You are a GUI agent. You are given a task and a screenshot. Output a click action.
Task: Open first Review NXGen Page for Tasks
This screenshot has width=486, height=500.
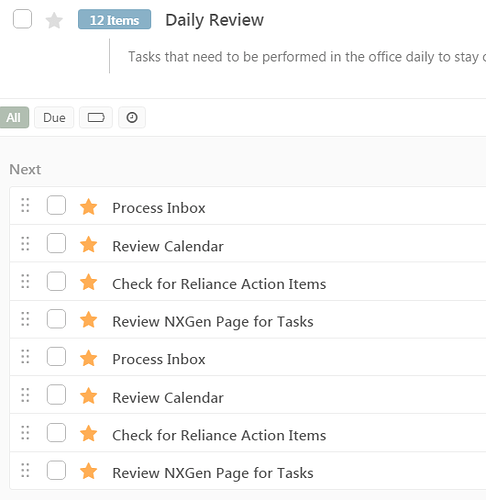pos(213,322)
